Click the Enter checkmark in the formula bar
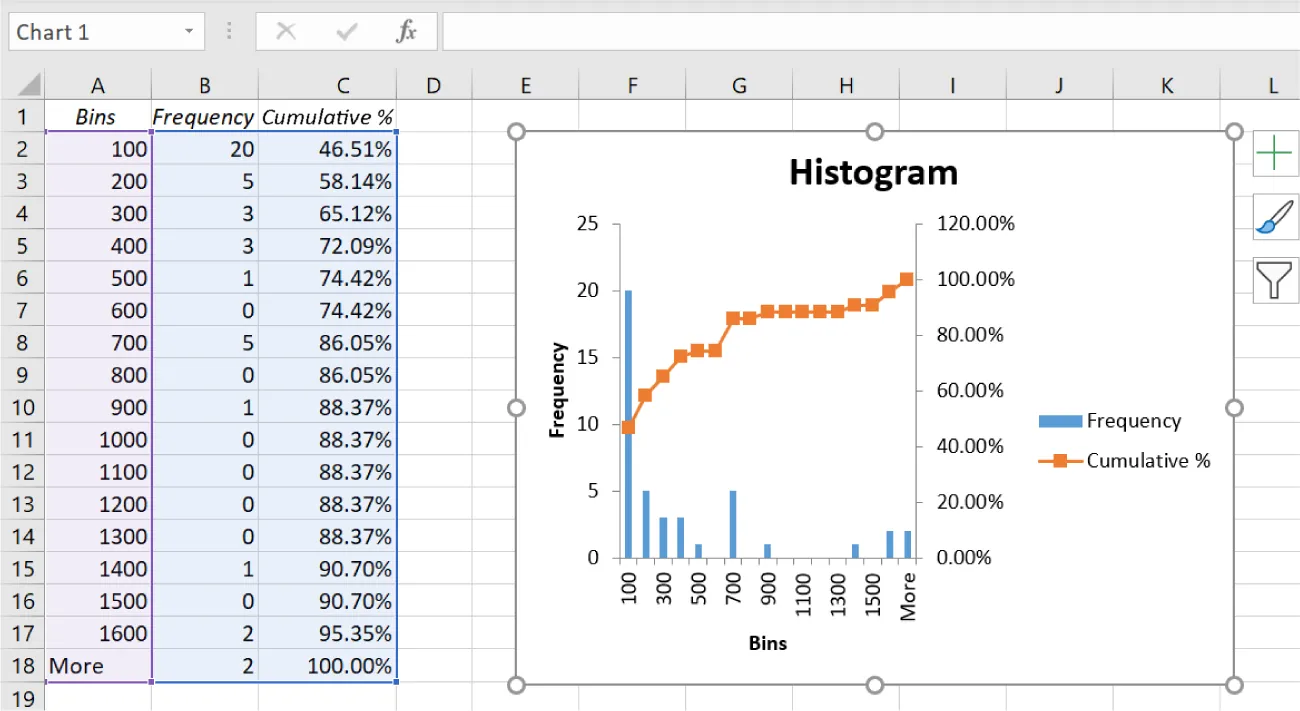Screen dimensions: 1300x711 [x=345, y=31]
